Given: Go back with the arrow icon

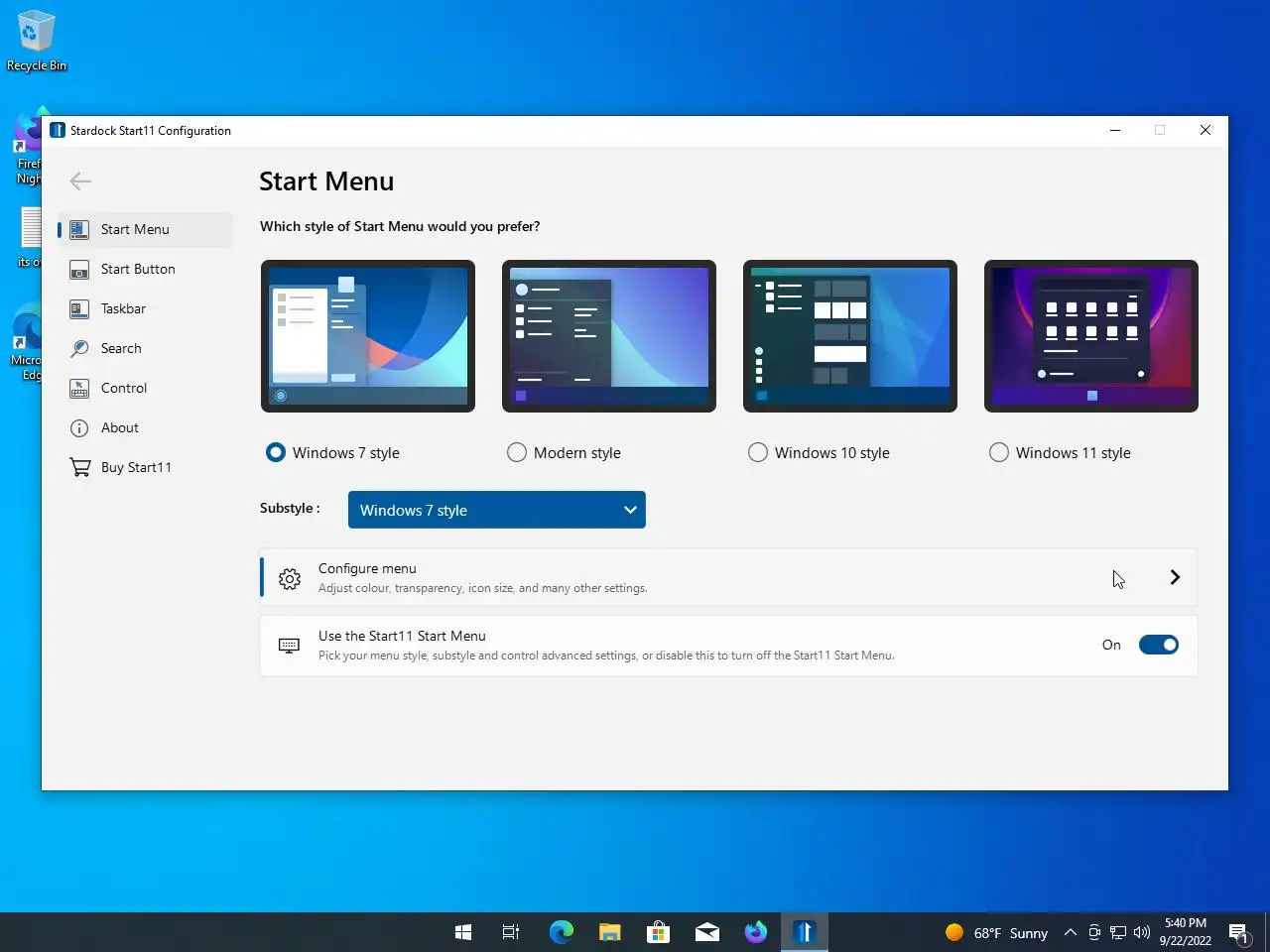Looking at the screenshot, I should point(80,180).
